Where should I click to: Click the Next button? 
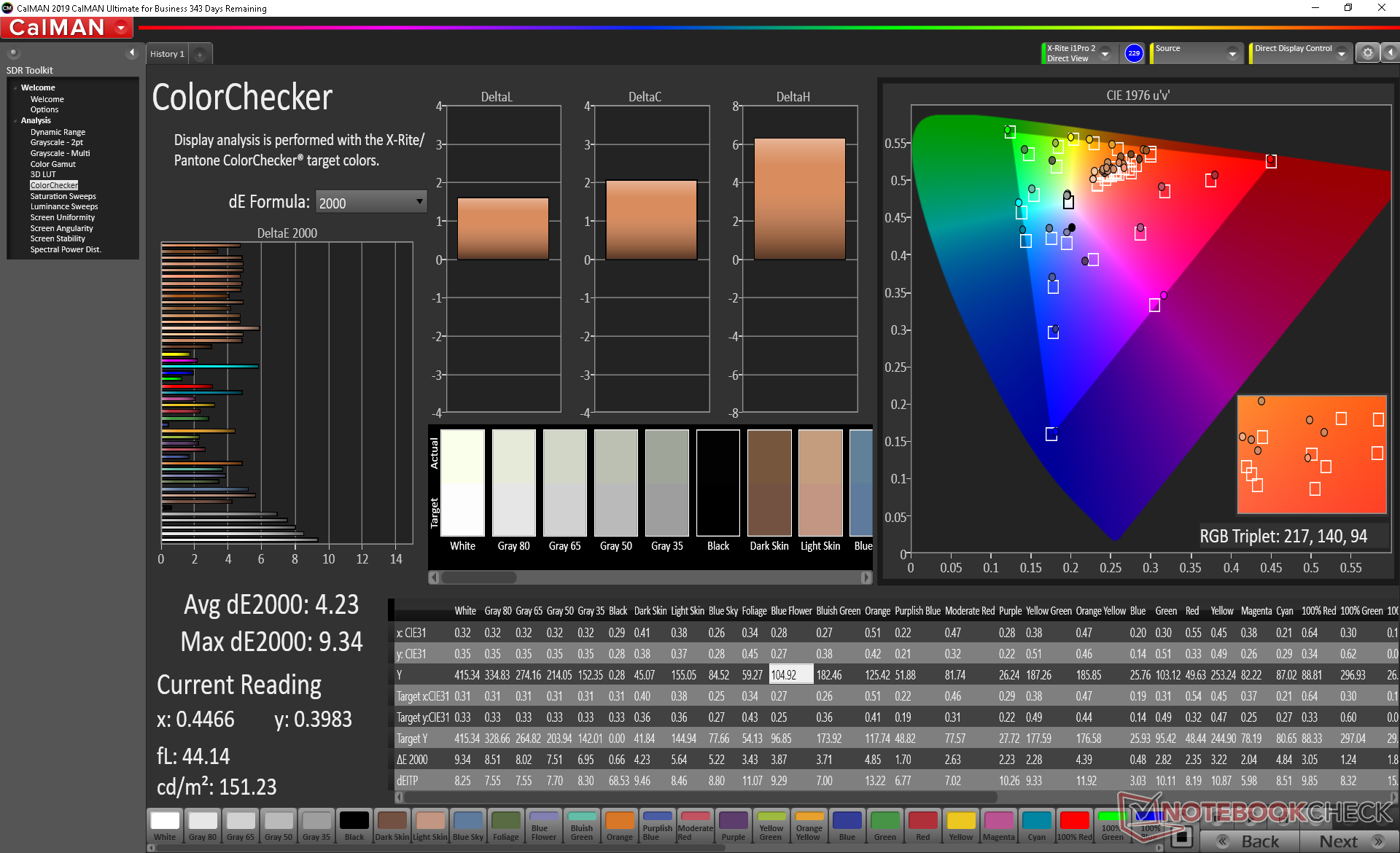click(1349, 841)
